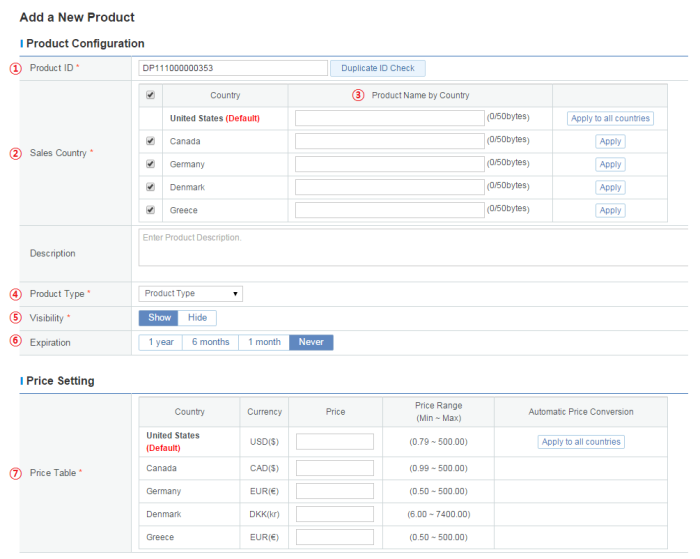The height and width of the screenshot is (559, 700).
Task: Focus the Product ID input field
Action: coord(233,68)
